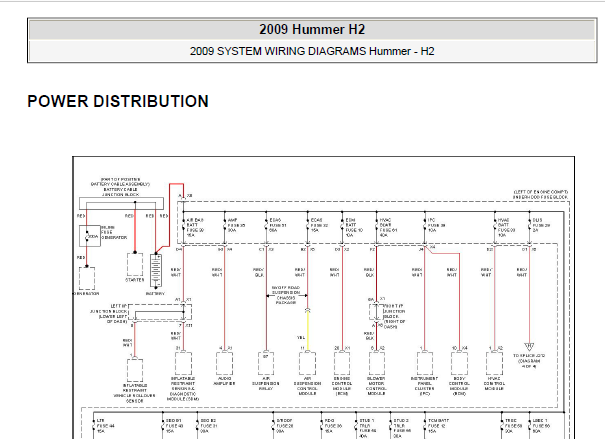This screenshot has width=605, height=439.
Task: Click the "SEO B1 FUSE" label
Action: point(174,425)
